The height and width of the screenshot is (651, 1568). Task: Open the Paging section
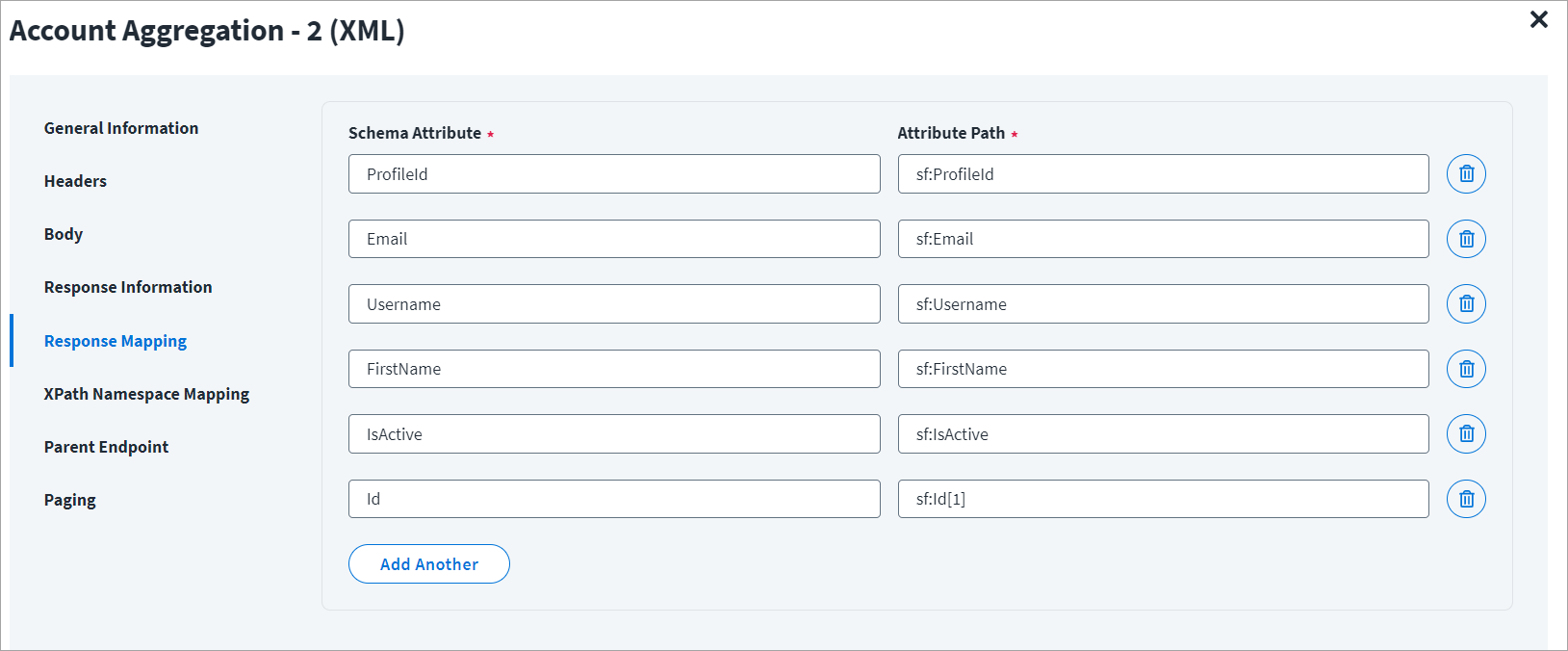70,500
